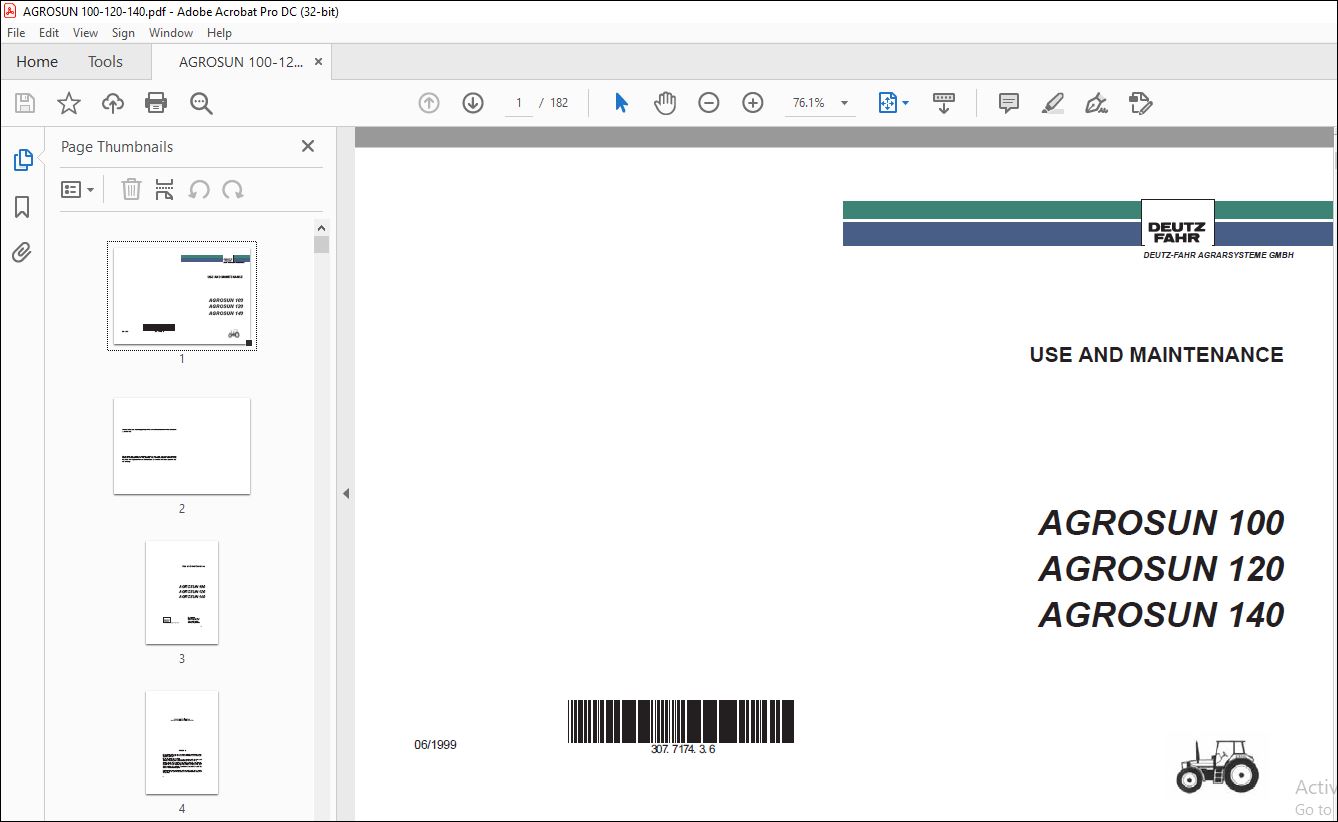1338x822 pixels.
Task: Click the Save file icon
Action: (25, 103)
